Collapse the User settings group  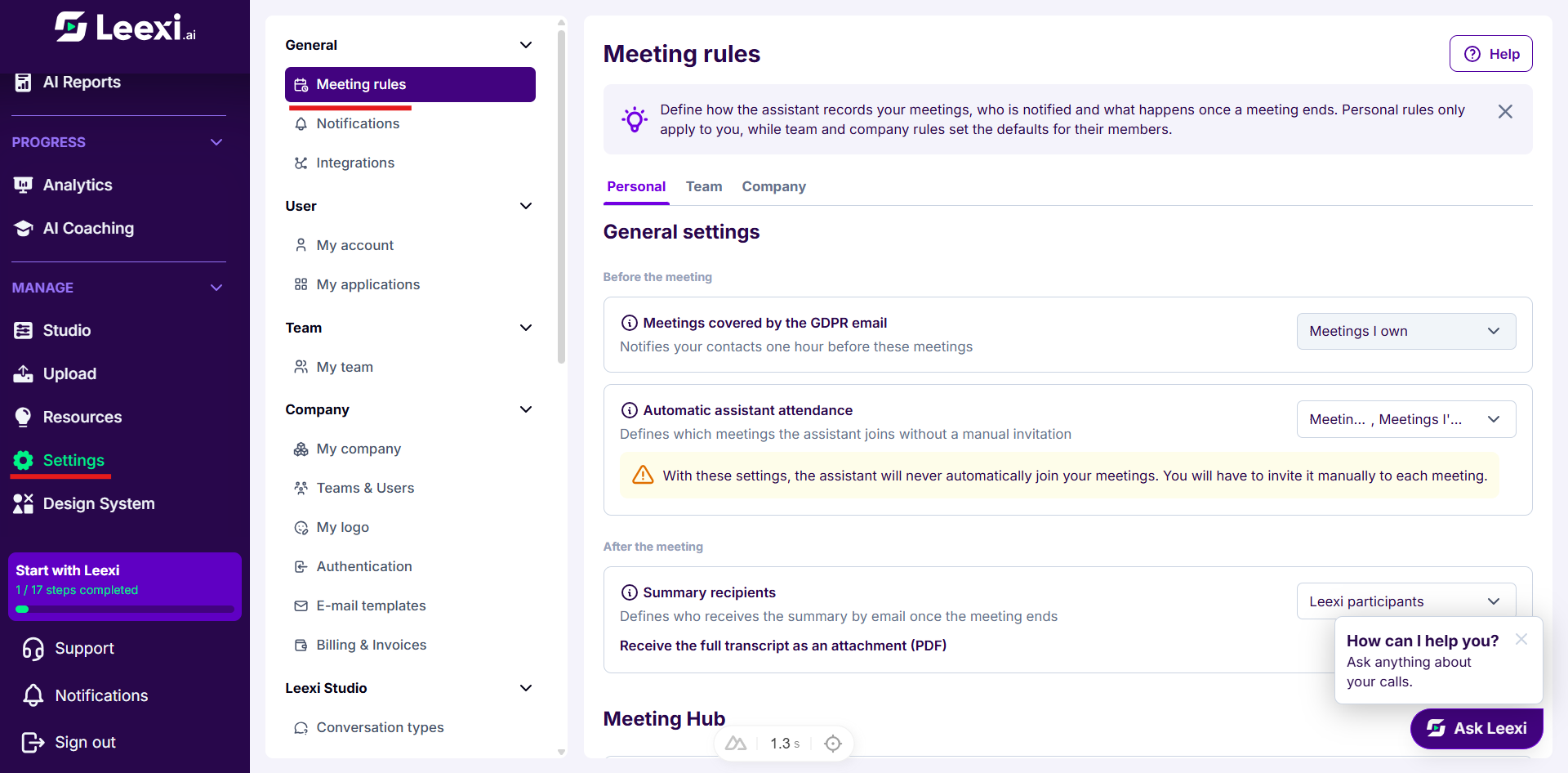(x=526, y=206)
